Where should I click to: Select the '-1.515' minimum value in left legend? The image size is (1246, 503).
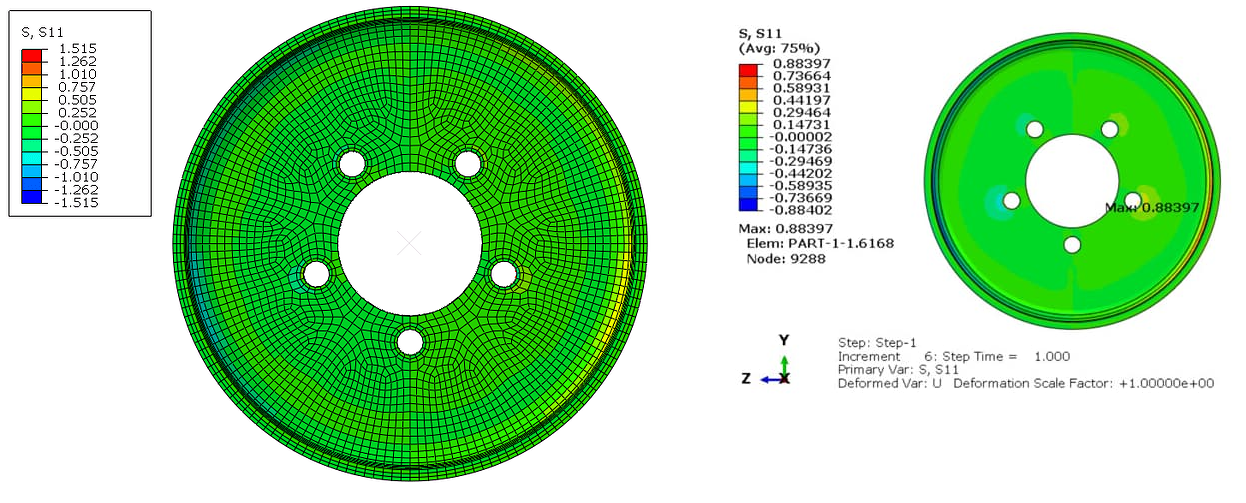pos(75,202)
